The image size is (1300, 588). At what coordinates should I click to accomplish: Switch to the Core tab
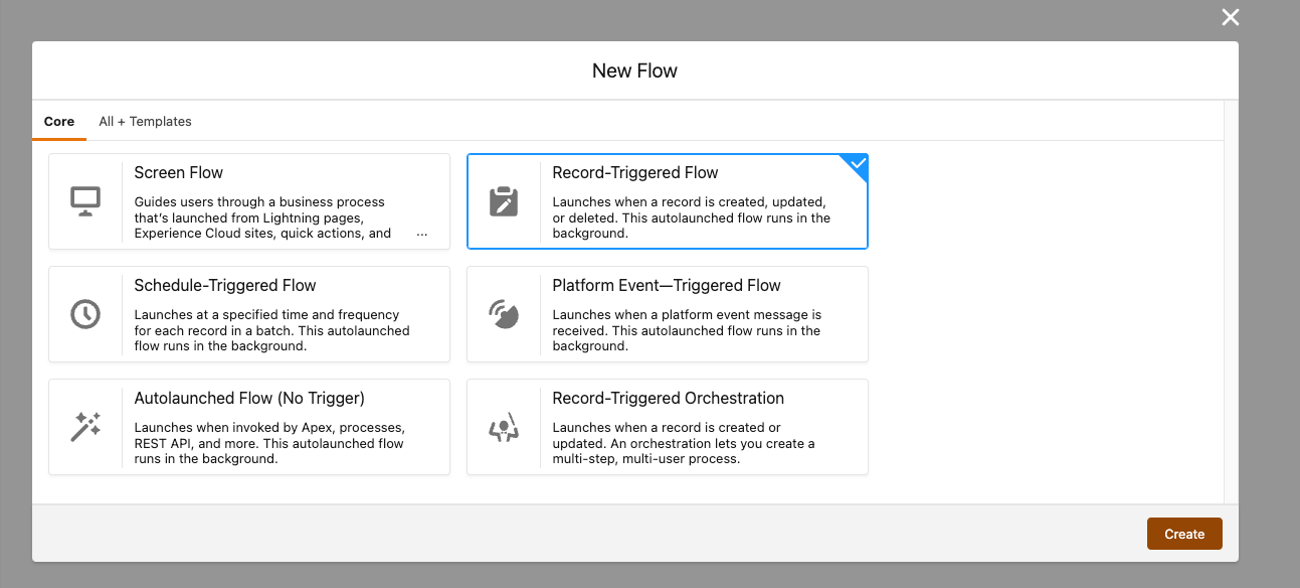(x=59, y=121)
